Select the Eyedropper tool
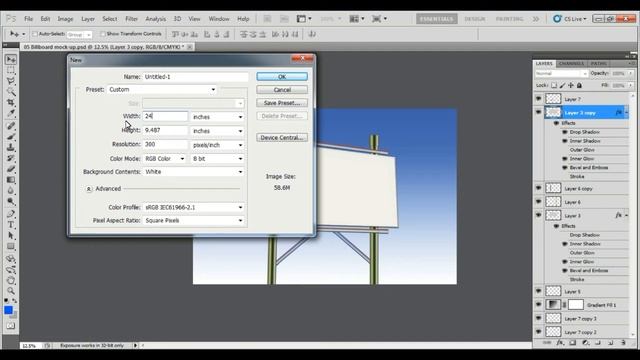The image size is (640, 360). [x=11, y=113]
